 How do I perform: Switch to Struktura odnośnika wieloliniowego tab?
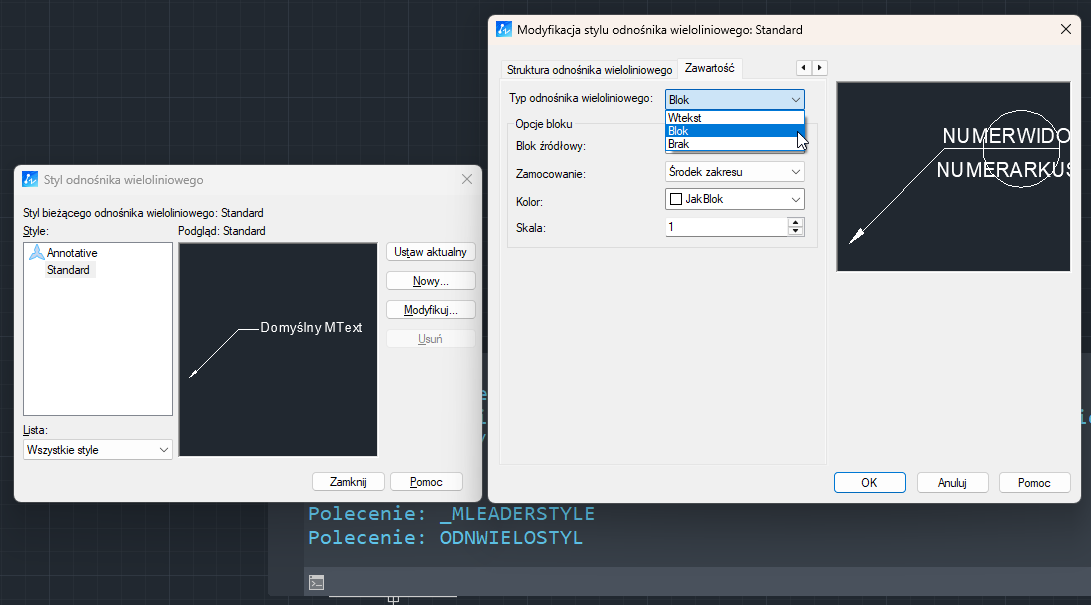[589, 70]
